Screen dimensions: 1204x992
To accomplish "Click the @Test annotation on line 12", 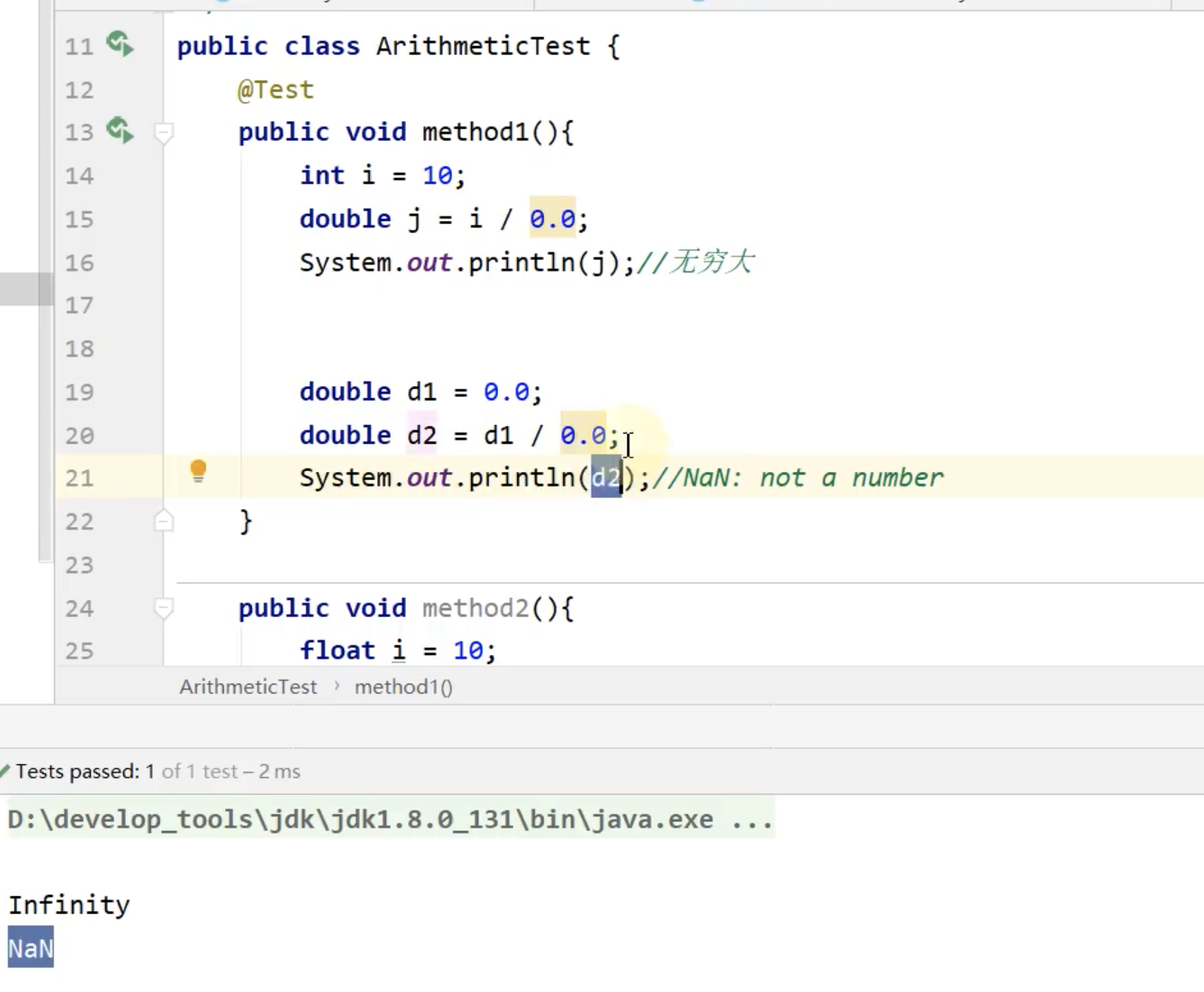I will point(276,89).
